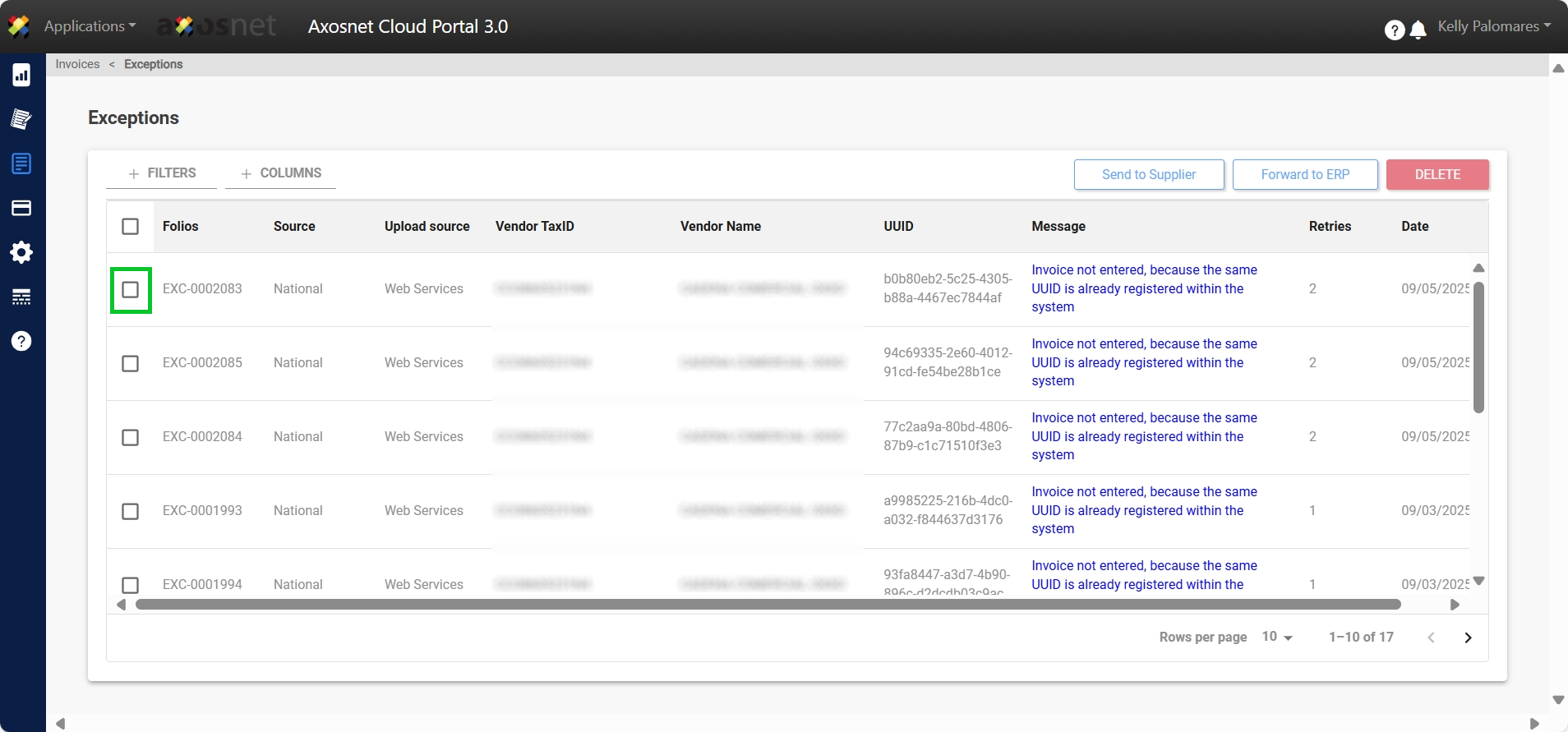Image resolution: width=1568 pixels, height=732 pixels.
Task: Open the rows per page dropdown
Action: 1277,638
